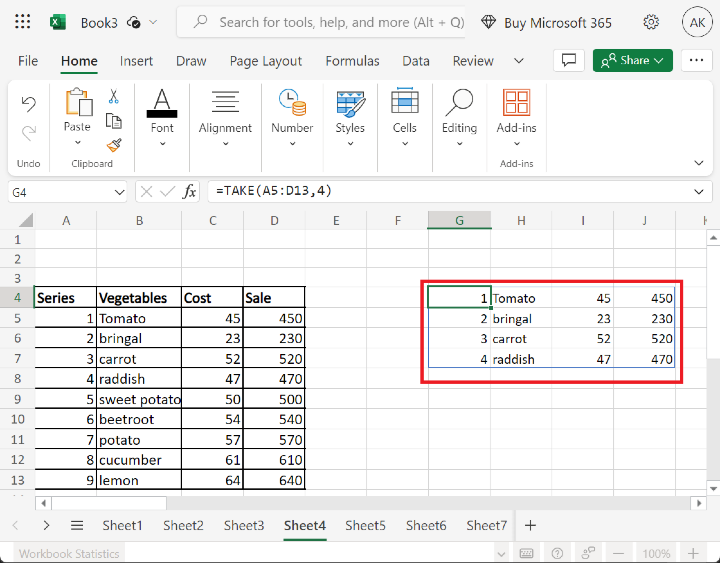This screenshot has width=720, height=563.
Task: Select column G header
Action: [x=459, y=220]
